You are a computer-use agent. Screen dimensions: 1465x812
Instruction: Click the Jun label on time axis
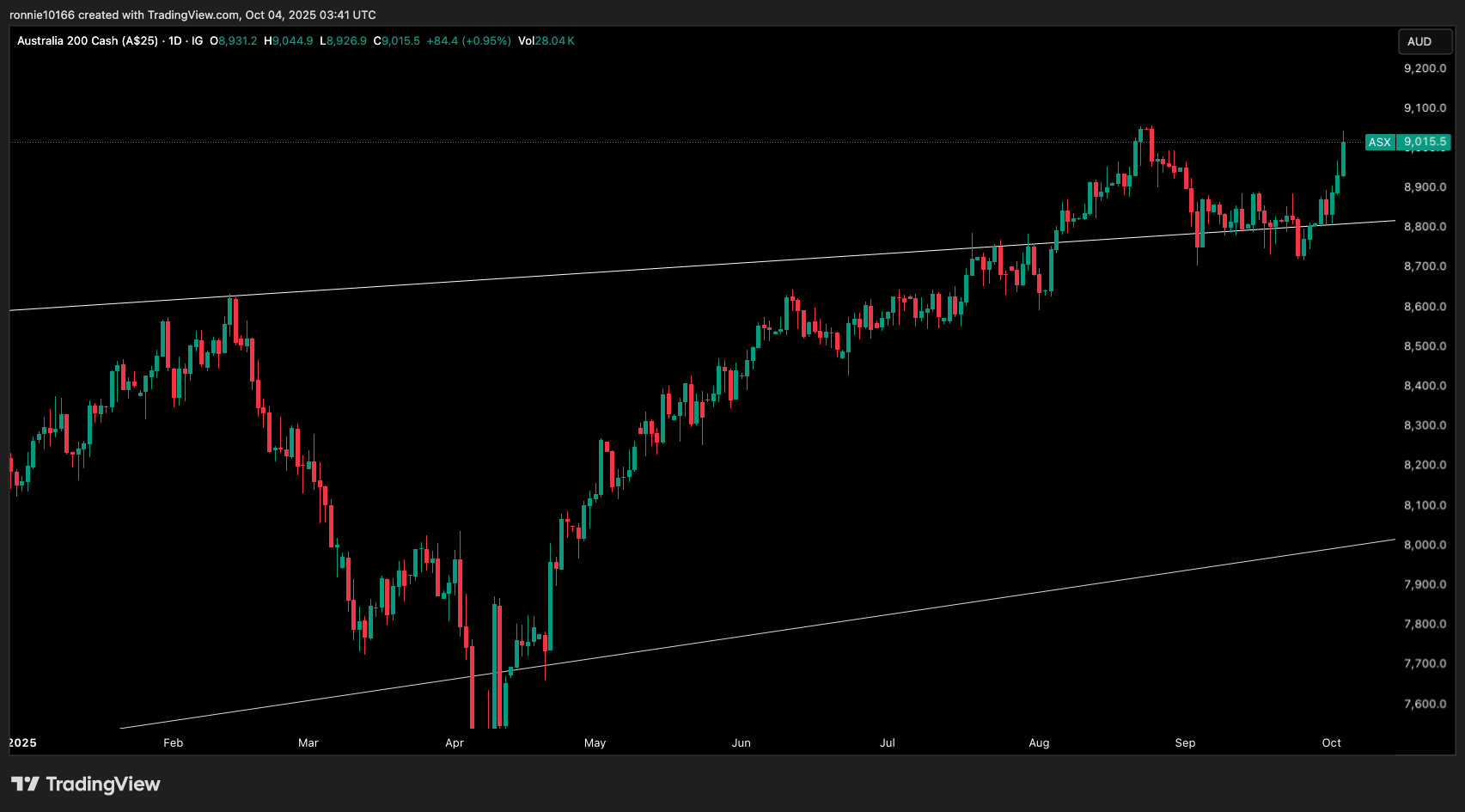coord(741,742)
